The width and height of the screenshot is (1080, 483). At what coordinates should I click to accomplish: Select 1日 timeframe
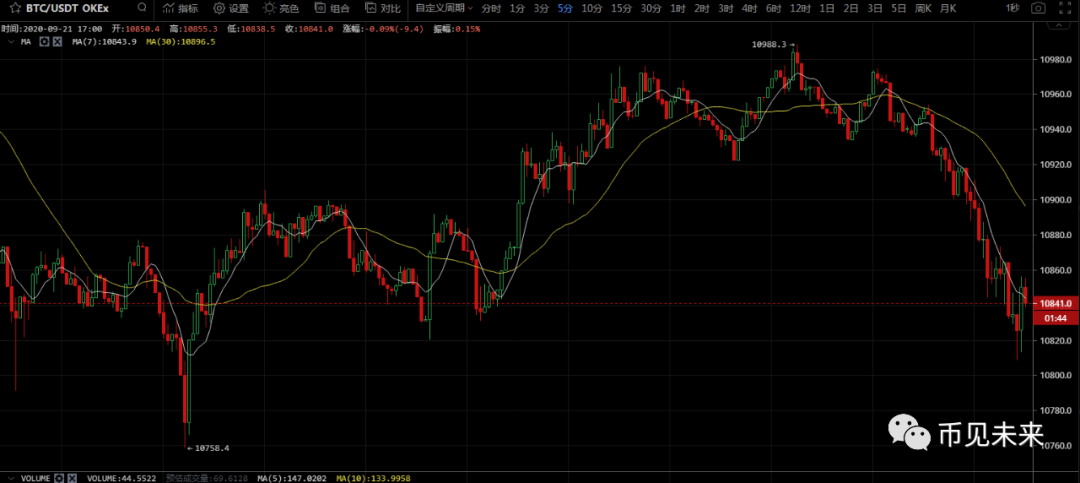pos(827,8)
